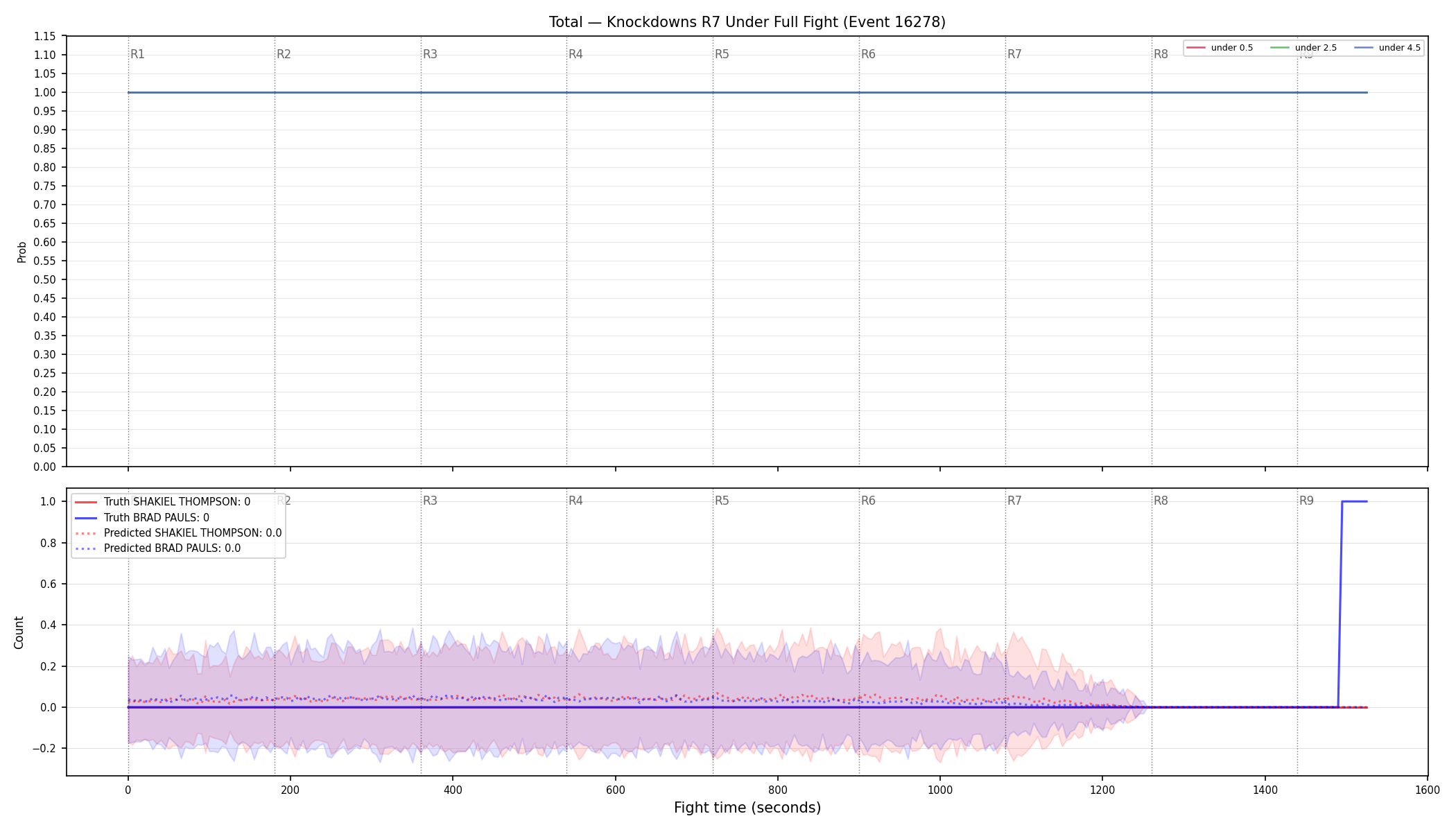Click the 0.4 tick on the Count axis
The width and height of the screenshot is (1456, 832).
click(x=49, y=625)
